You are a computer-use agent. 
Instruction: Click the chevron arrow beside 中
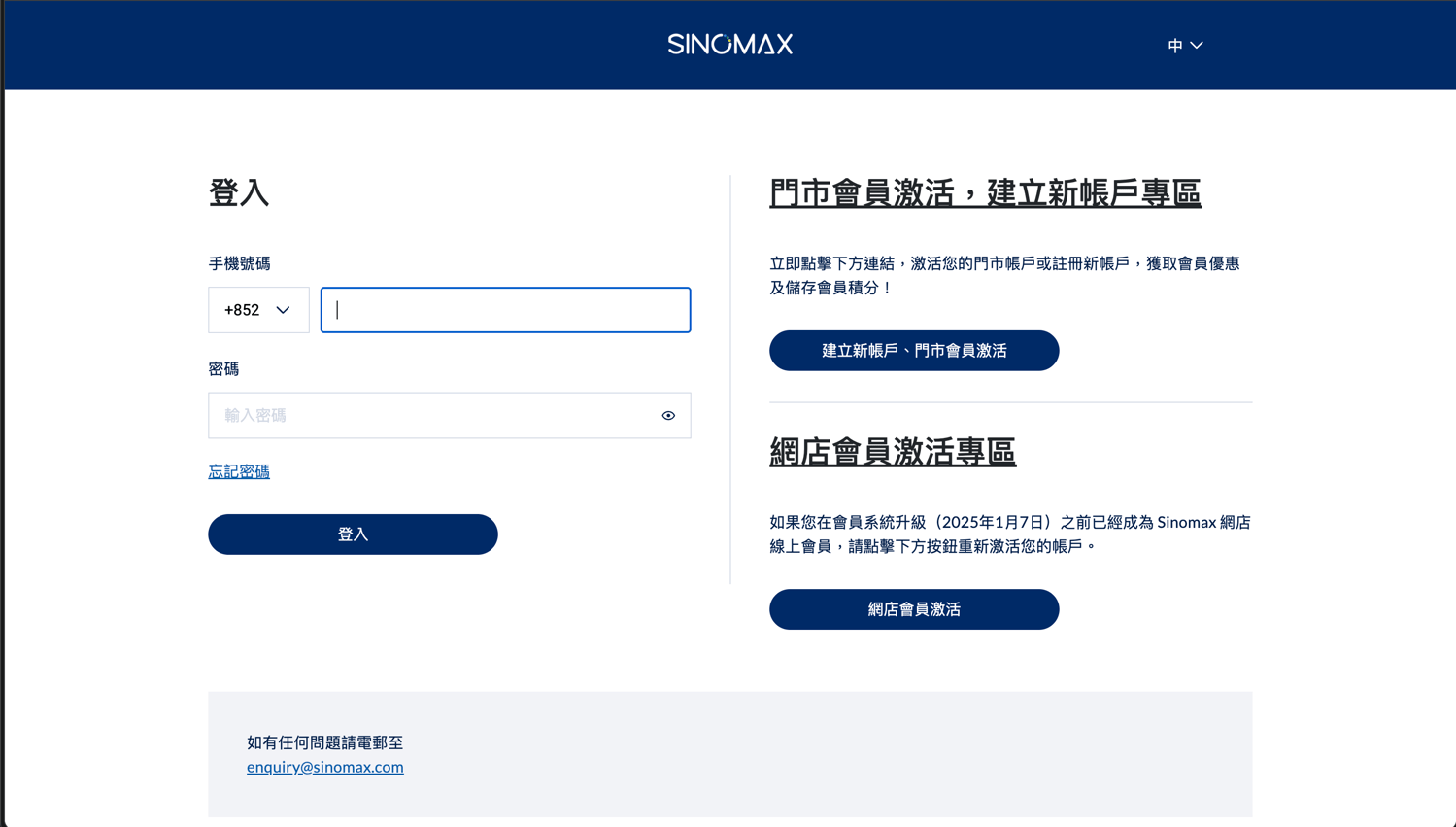[1197, 46]
